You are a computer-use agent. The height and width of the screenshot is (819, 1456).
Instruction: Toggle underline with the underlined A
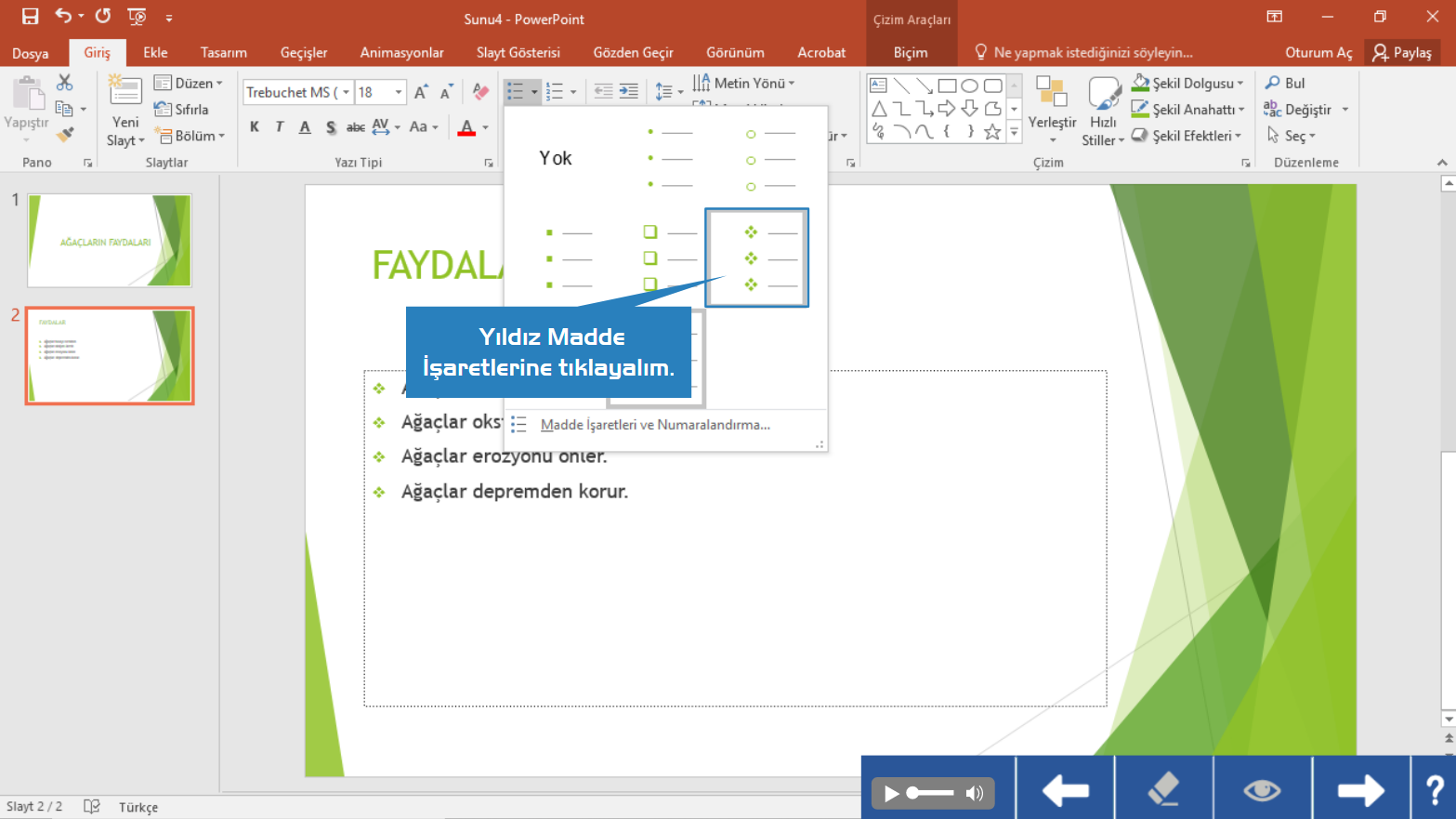pos(305,127)
